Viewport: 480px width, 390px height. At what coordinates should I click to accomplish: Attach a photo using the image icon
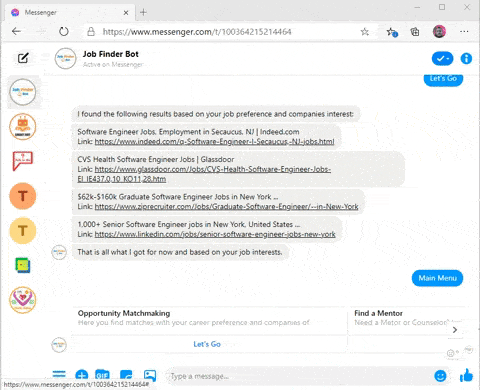[150, 375]
